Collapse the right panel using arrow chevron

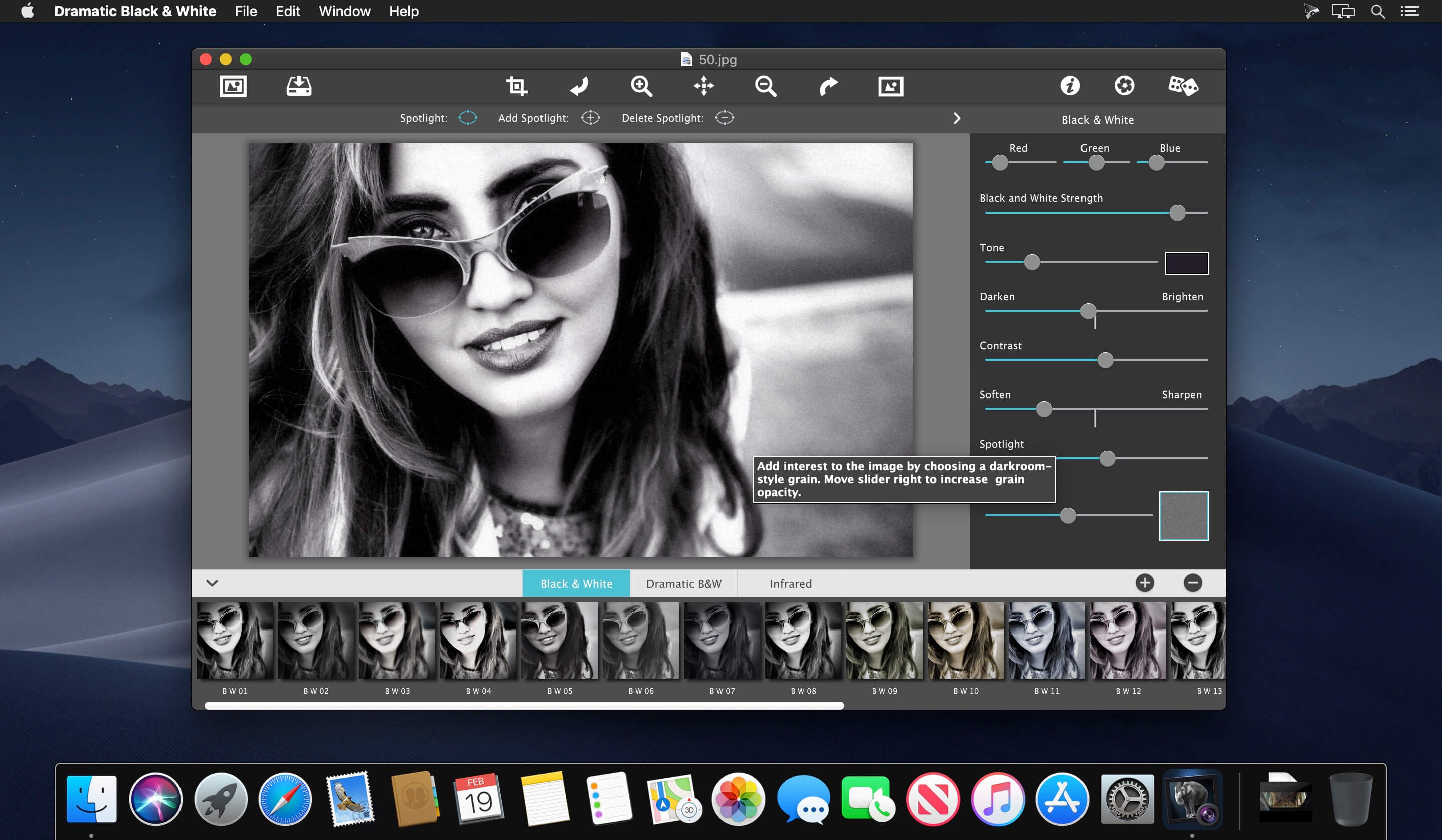(956, 118)
